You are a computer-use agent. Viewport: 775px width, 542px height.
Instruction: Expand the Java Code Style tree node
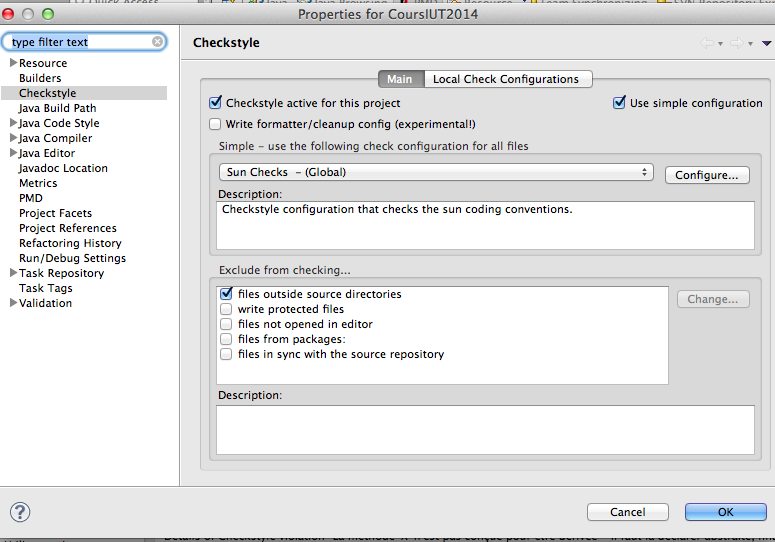point(13,123)
